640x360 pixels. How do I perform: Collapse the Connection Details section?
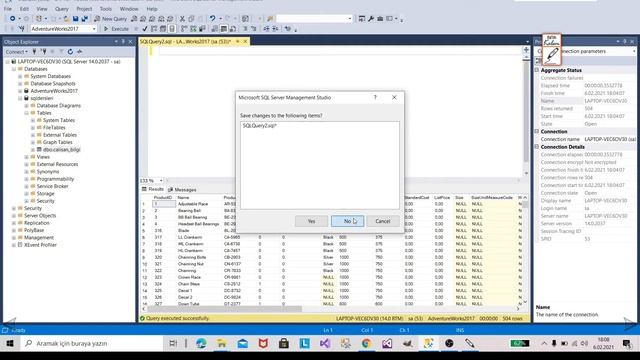(x=537, y=147)
